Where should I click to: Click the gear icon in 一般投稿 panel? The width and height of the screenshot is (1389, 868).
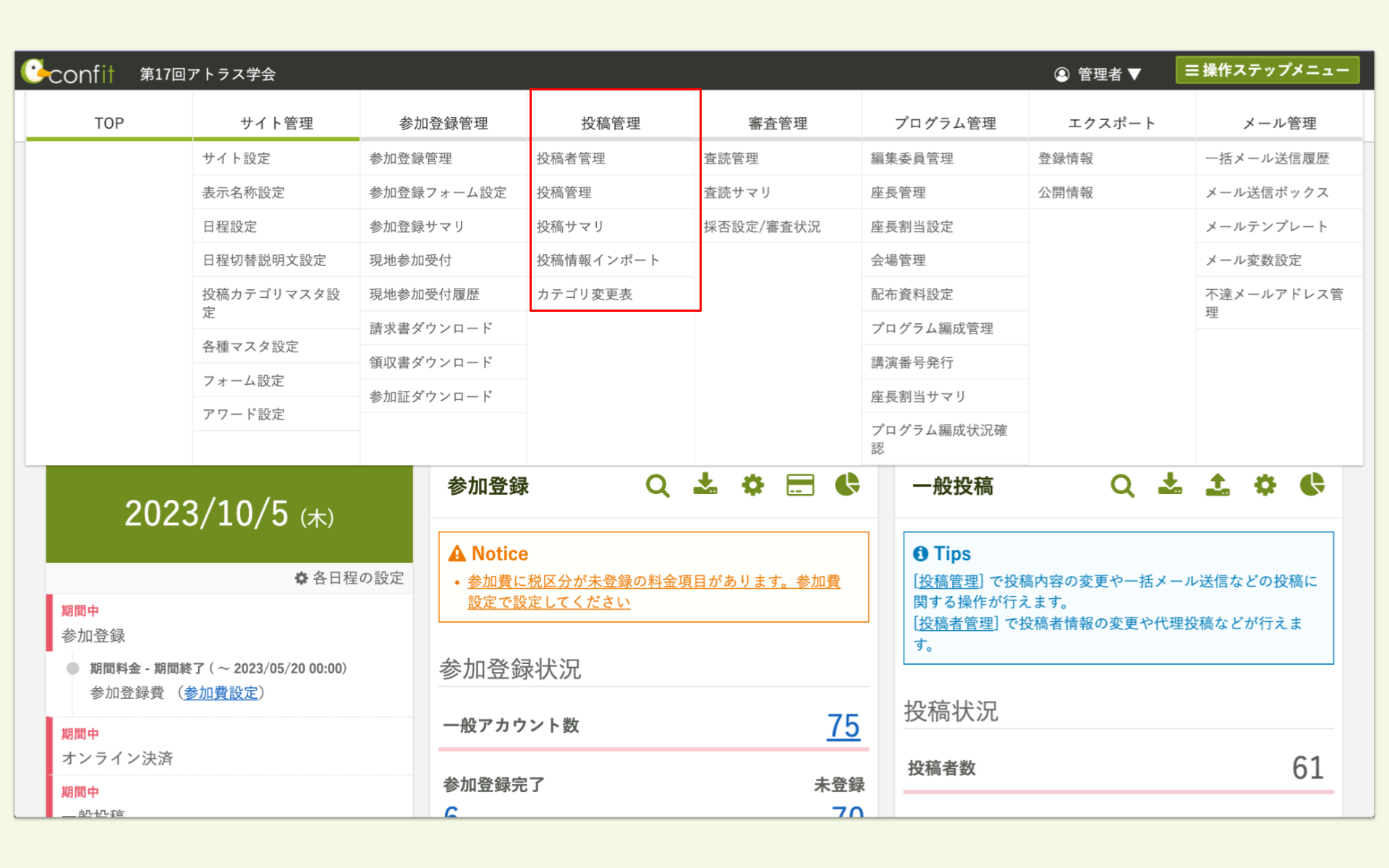coord(1265,485)
